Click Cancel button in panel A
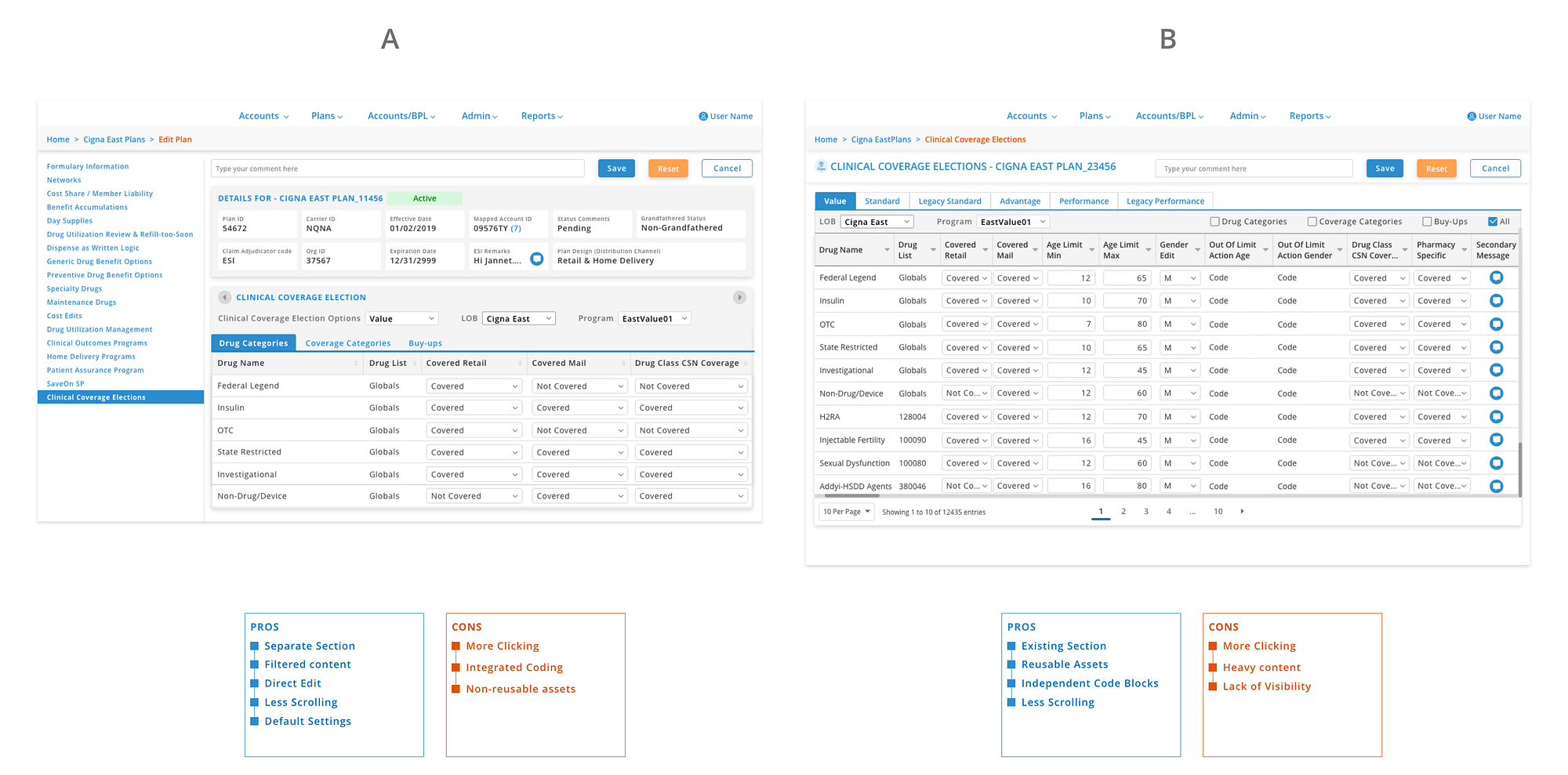This screenshot has height=775, width=1568. [727, 168]
